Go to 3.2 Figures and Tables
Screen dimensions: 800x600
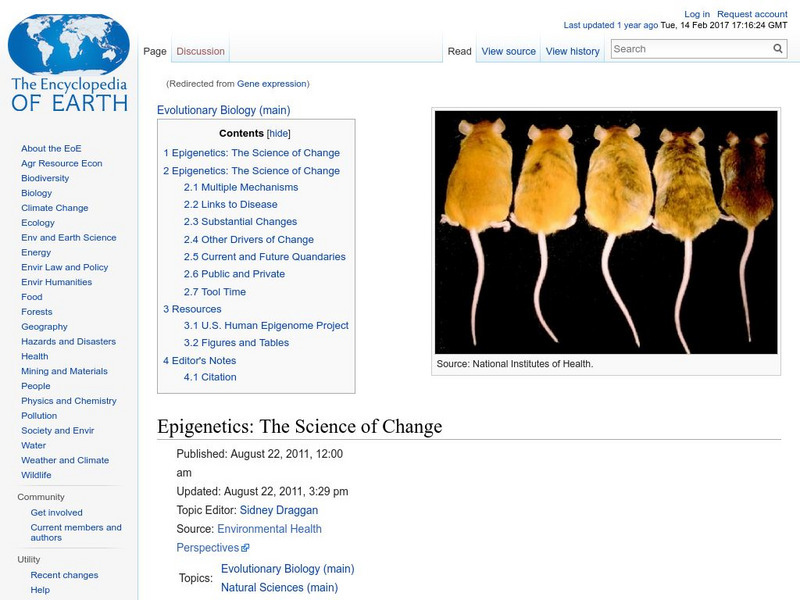click(x=236, y=343)
